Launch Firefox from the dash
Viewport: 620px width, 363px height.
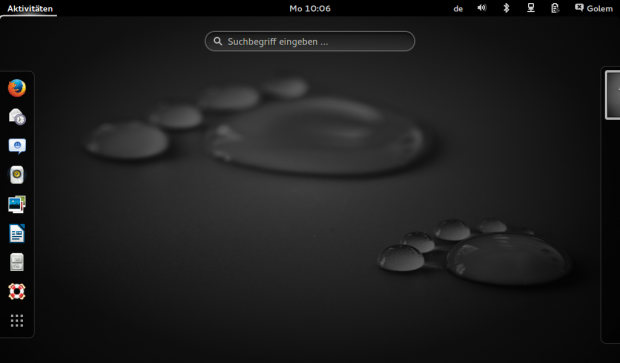click(x=17, y=88)
